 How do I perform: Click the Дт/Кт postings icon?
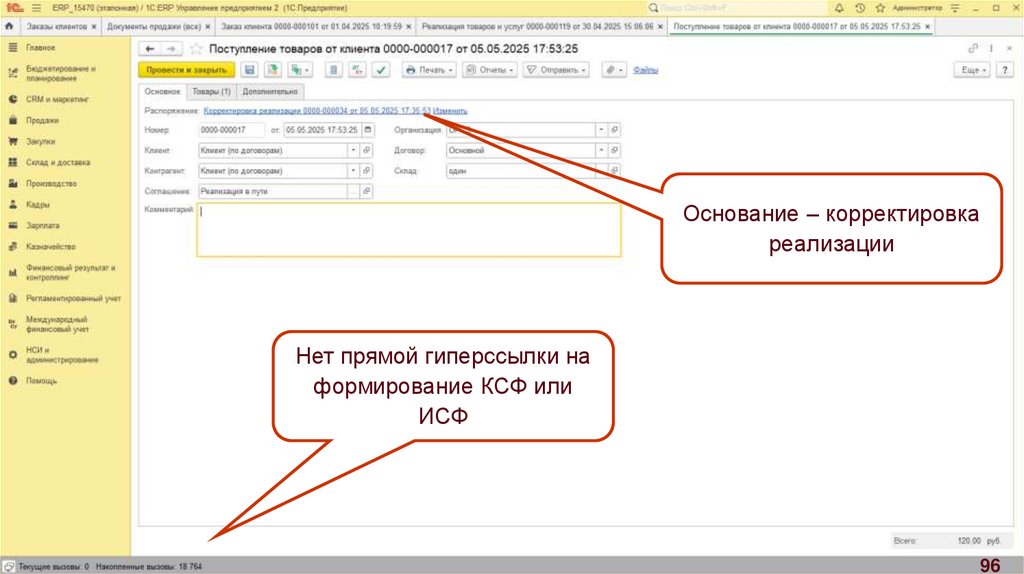click(357, 70)
